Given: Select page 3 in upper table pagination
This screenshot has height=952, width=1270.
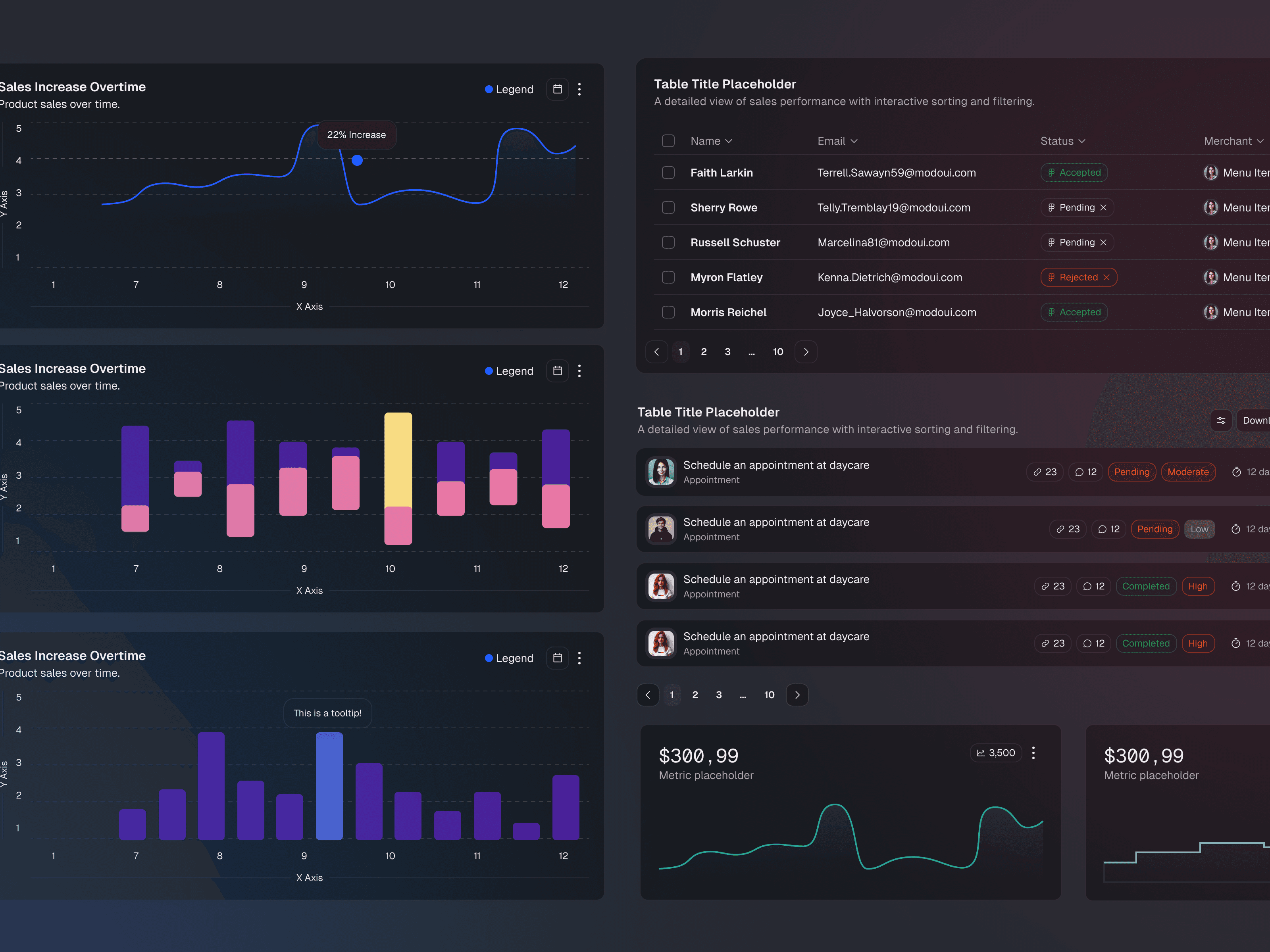Looking at the screenshot, I should click(x=727, y=352).
